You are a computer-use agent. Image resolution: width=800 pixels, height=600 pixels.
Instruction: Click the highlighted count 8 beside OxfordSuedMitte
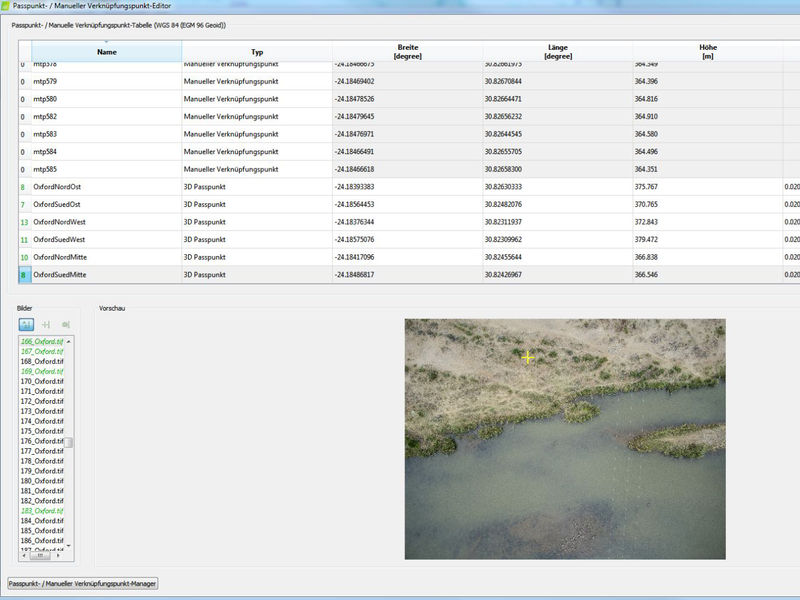click(23, 275)
